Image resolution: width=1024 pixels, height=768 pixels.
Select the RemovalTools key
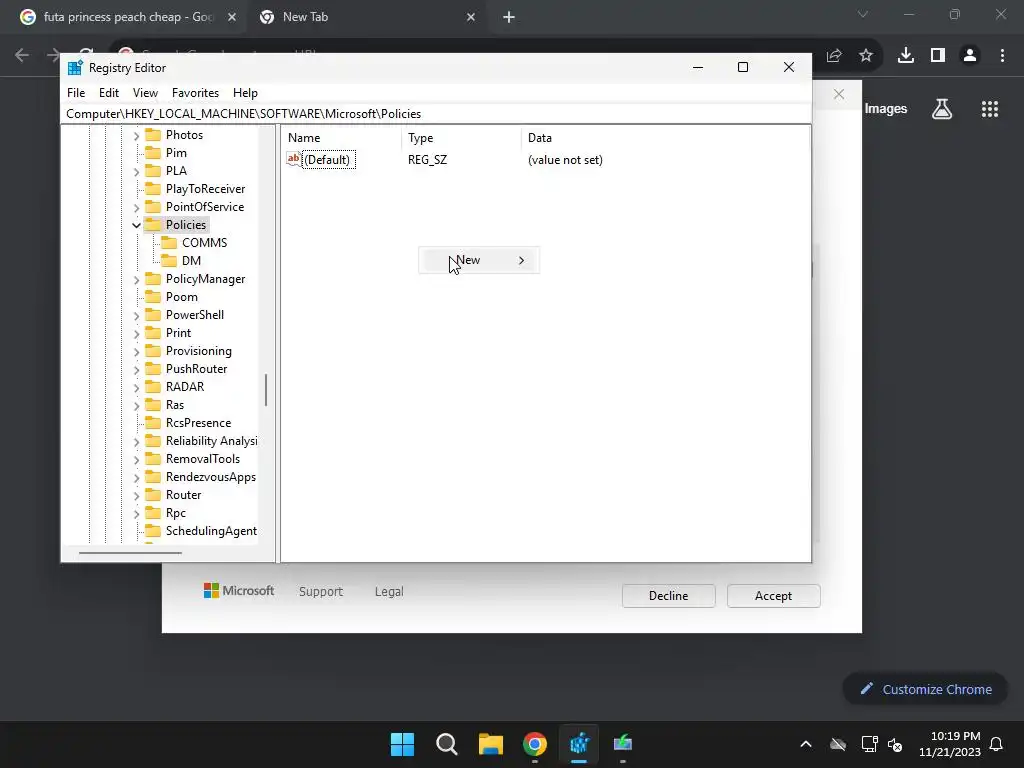pos(202,458)
